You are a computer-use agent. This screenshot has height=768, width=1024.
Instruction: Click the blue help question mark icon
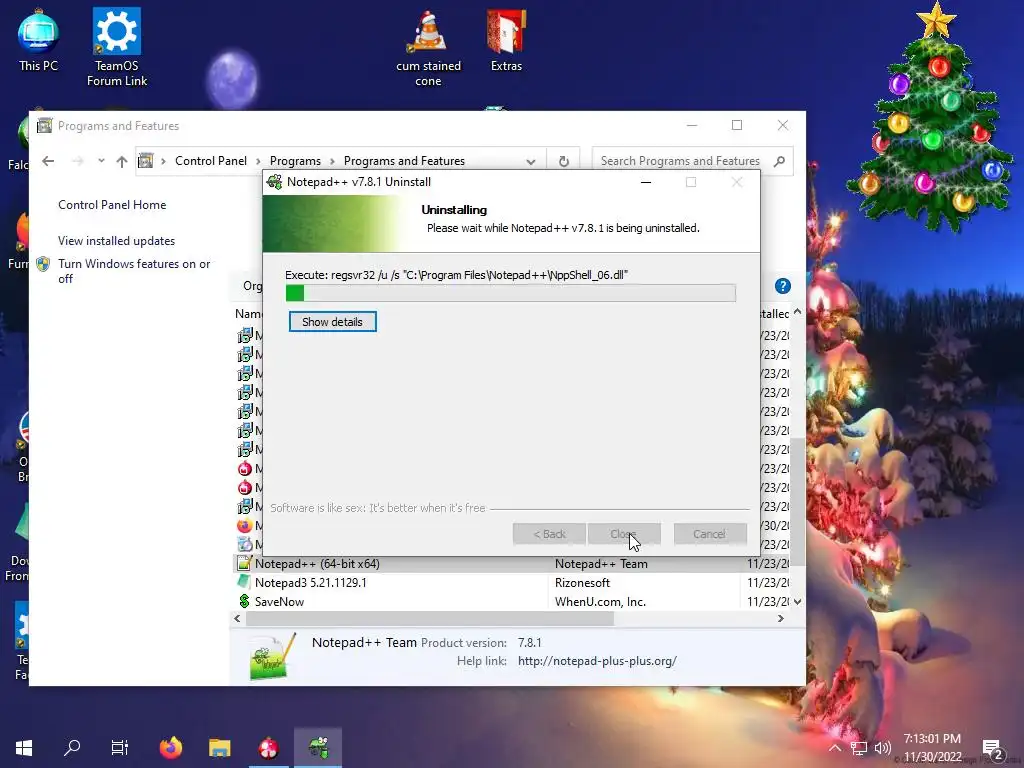(x=782, y=286)
